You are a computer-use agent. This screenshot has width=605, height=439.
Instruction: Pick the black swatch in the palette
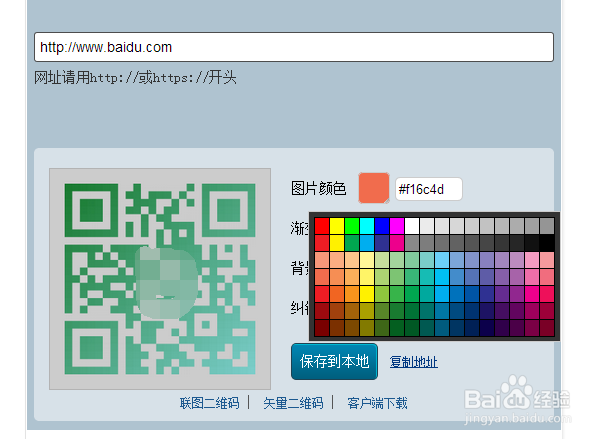click(547, 243)
